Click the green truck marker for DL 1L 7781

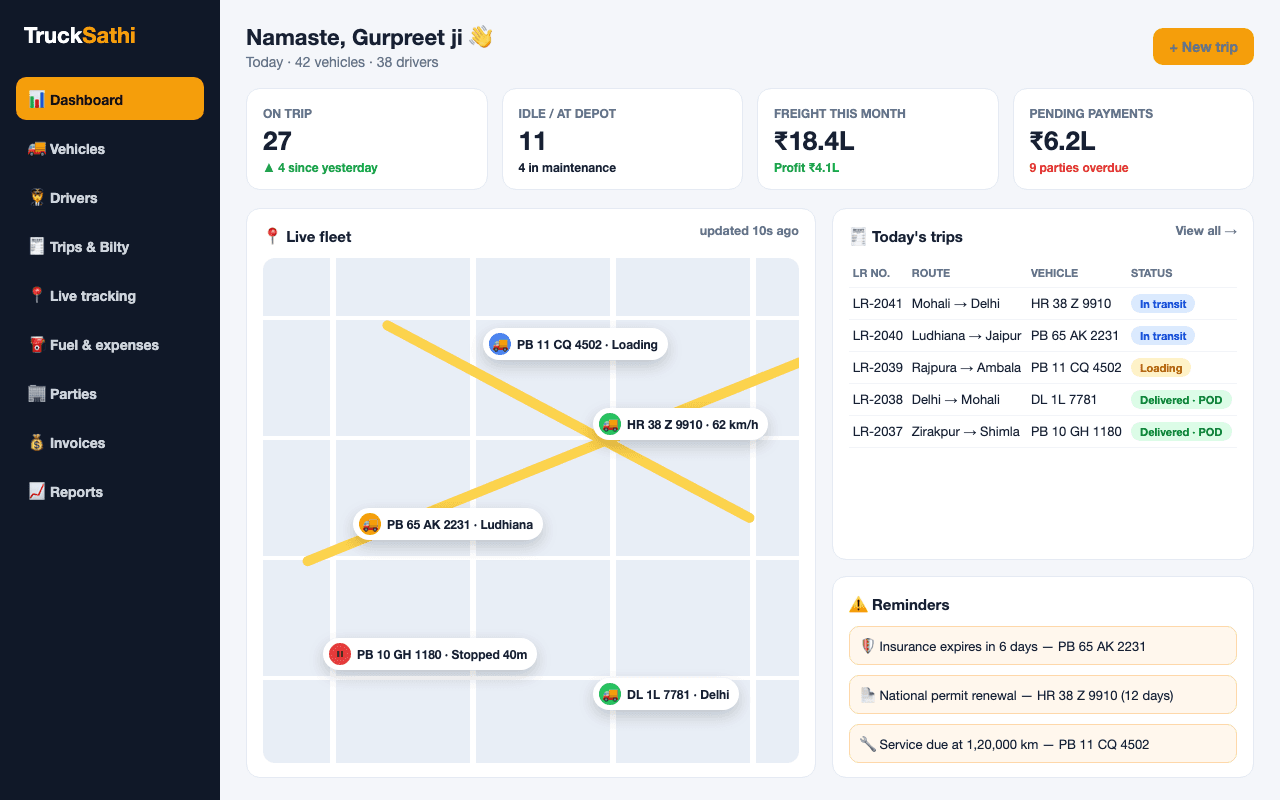(x=610, y=694)
